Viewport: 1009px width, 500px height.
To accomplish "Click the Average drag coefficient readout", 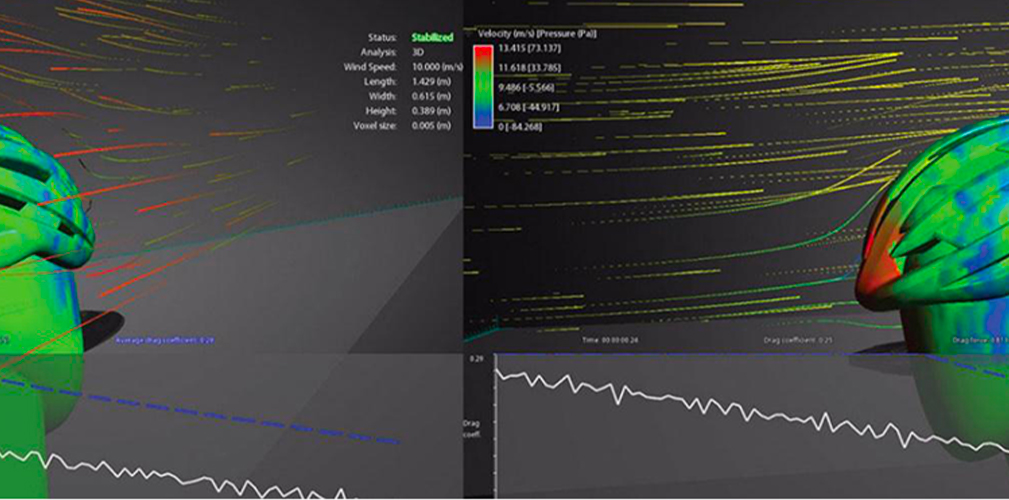I will point(166,340).
